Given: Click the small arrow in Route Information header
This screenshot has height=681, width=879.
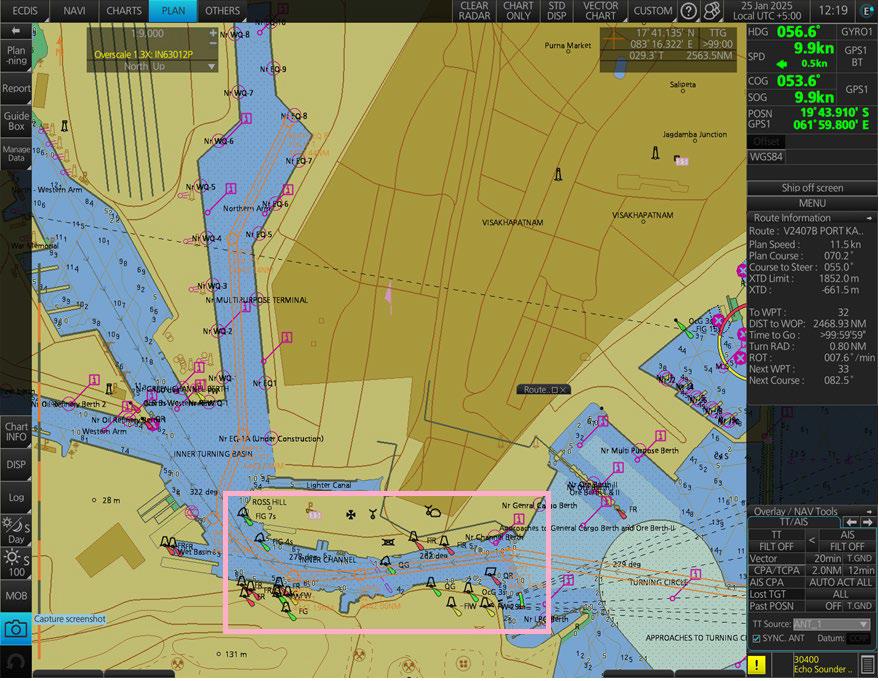Looking at the screenshot, I should [869, 218].
